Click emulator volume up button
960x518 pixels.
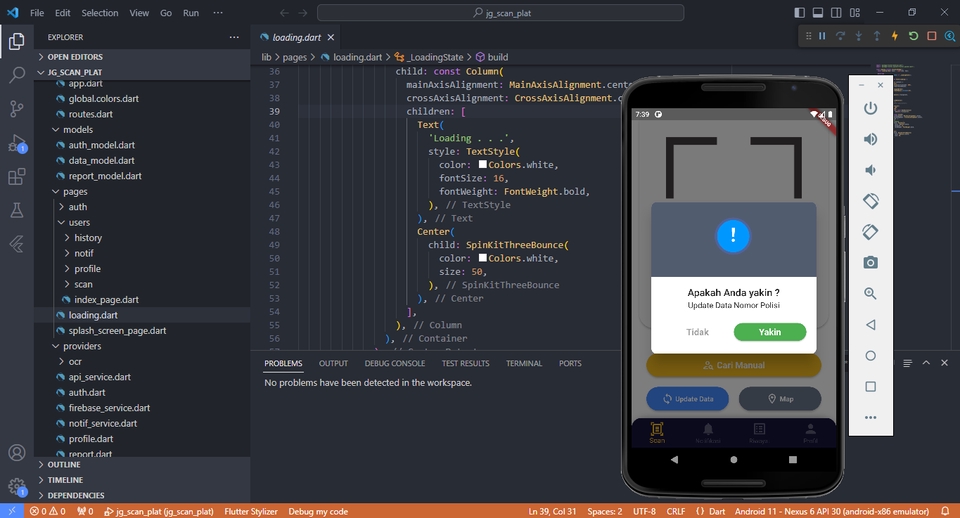click(870, 139)
